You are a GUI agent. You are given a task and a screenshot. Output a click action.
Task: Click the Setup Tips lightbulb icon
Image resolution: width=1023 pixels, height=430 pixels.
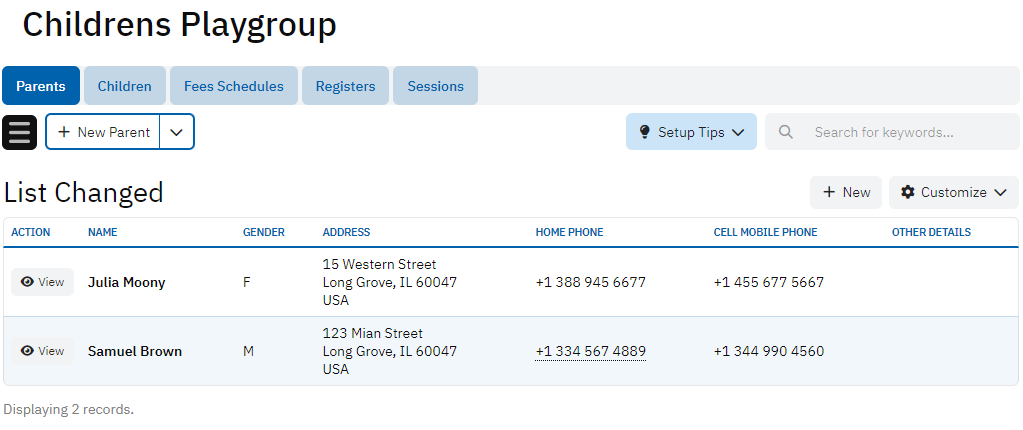[644, 132]
